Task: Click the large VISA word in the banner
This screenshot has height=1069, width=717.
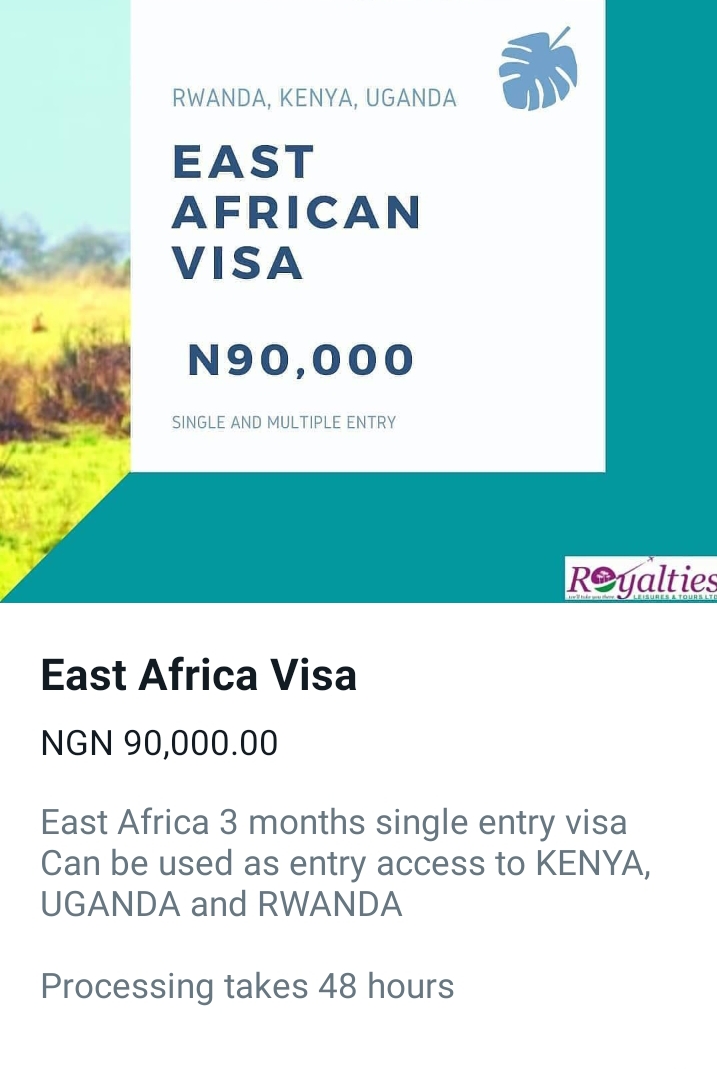Action: tap(237, 262)
